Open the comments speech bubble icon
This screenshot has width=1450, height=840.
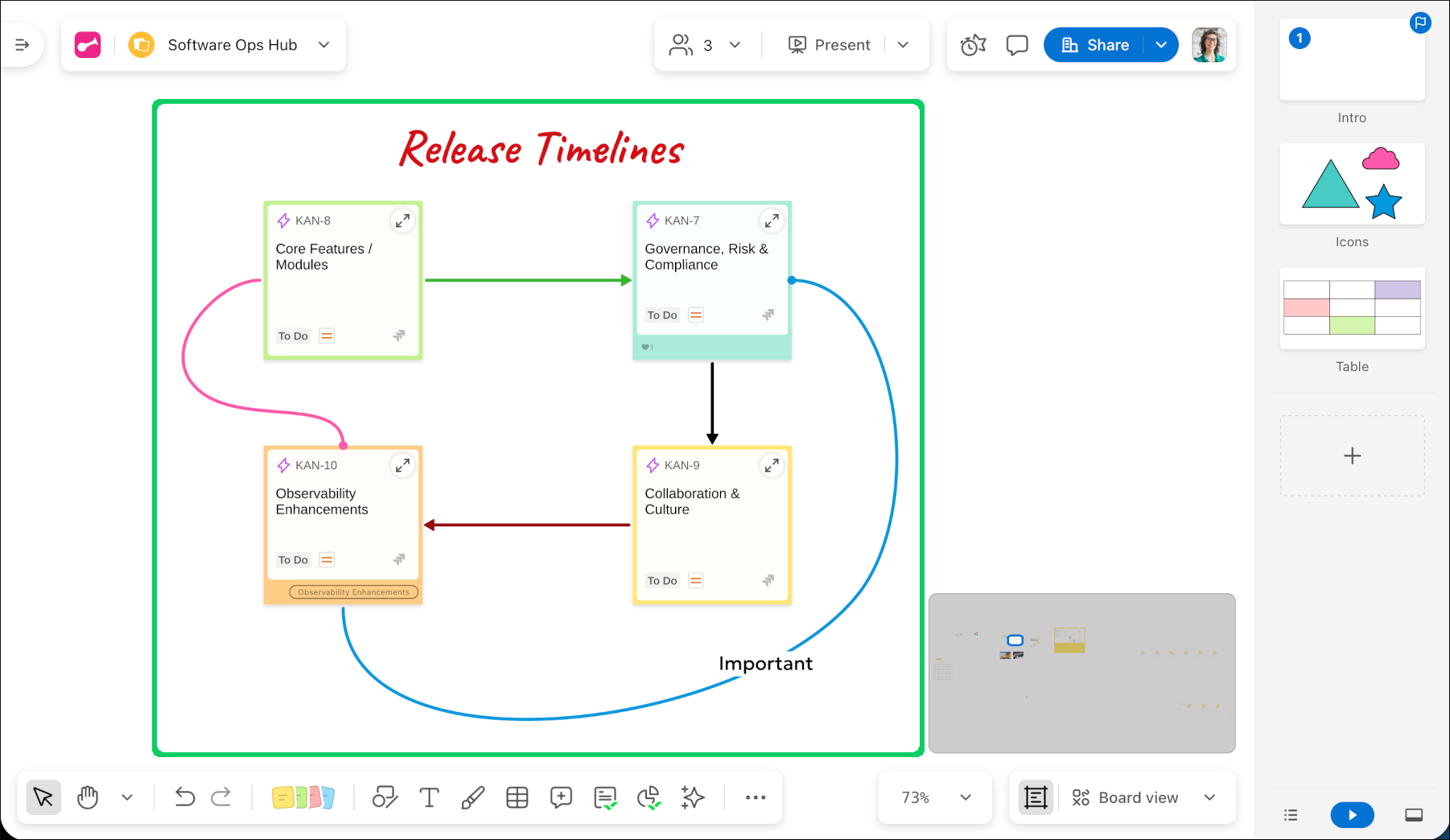click(x=1017, y=45)
